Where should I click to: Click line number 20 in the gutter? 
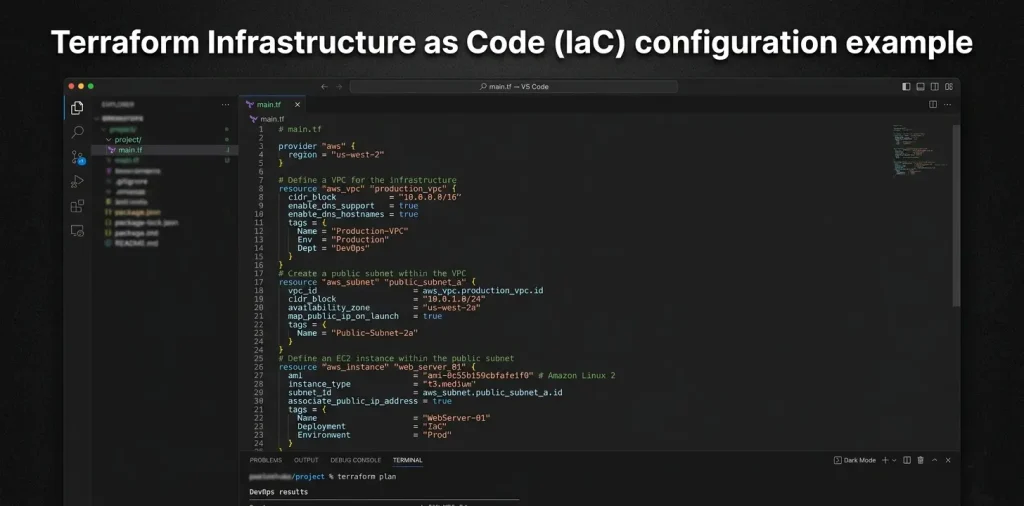coord(259,308)
